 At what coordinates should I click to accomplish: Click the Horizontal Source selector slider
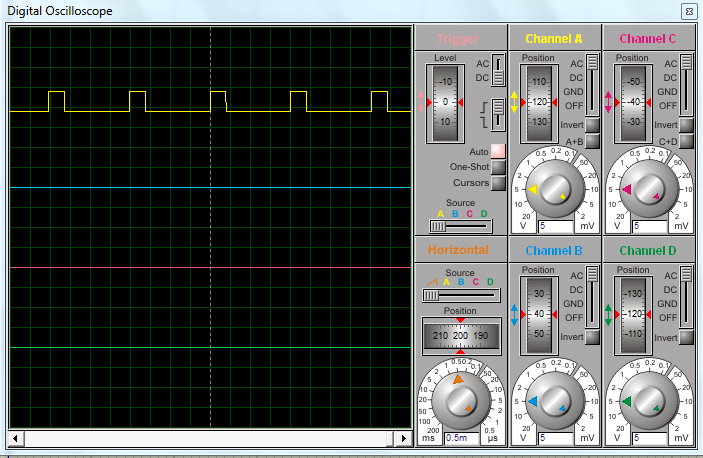pos(461,295)
